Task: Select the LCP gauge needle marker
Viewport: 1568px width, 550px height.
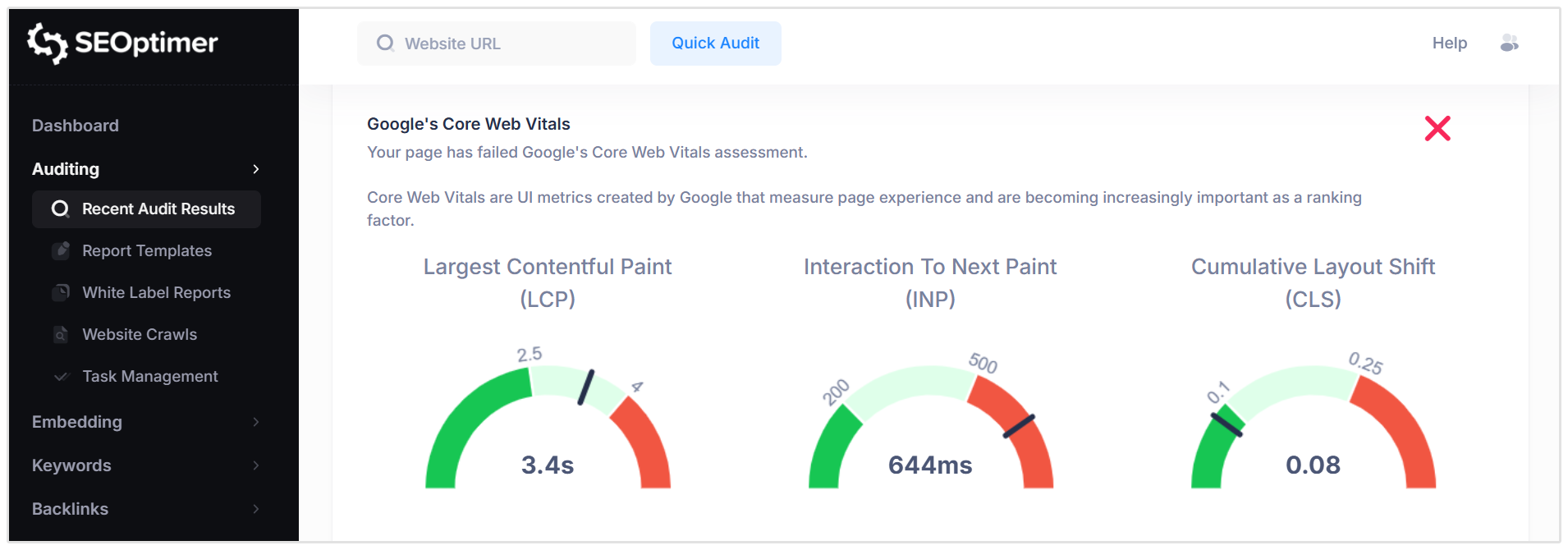Action: click(x=585, y=386)
